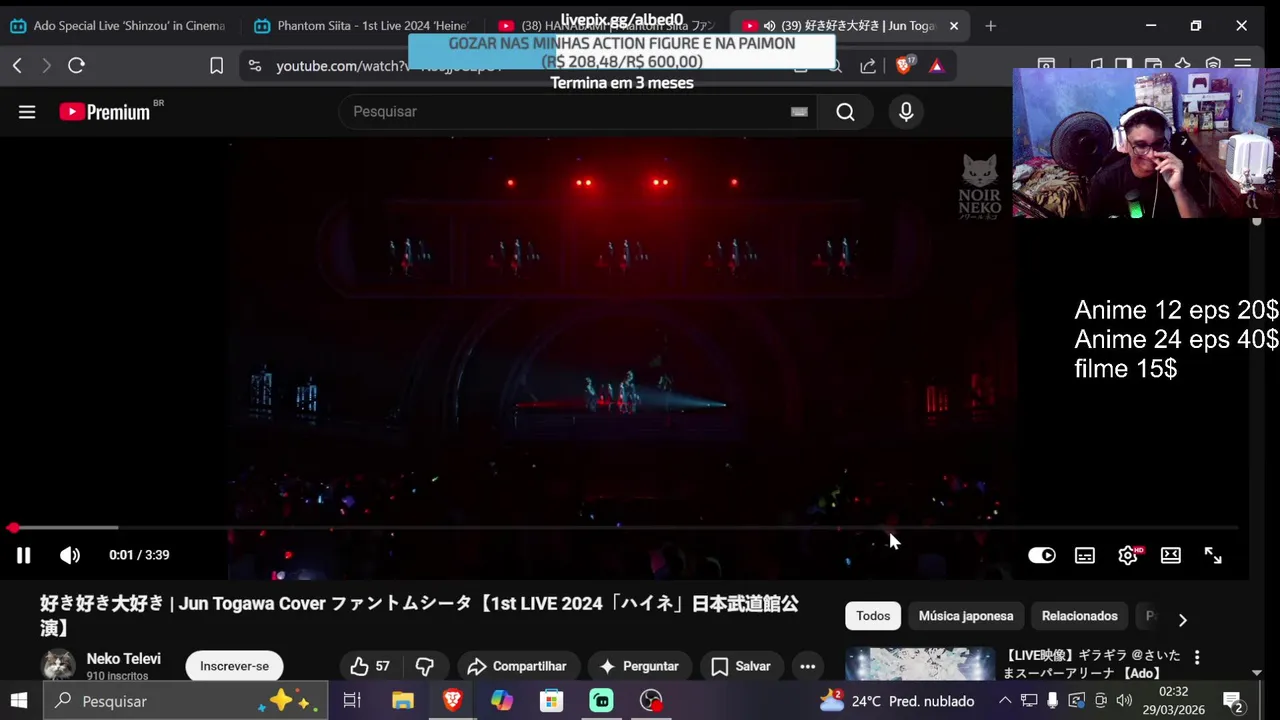Open site settings icon in address bar
Image resolution: width=1280 pixels, height=720 pixels.
255,66
